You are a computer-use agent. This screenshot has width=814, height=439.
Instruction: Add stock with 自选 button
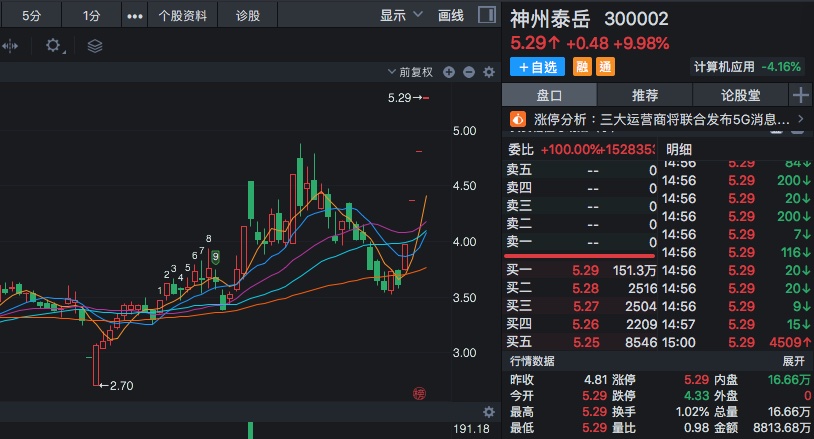pyautogui.click(x=537, y=67)
